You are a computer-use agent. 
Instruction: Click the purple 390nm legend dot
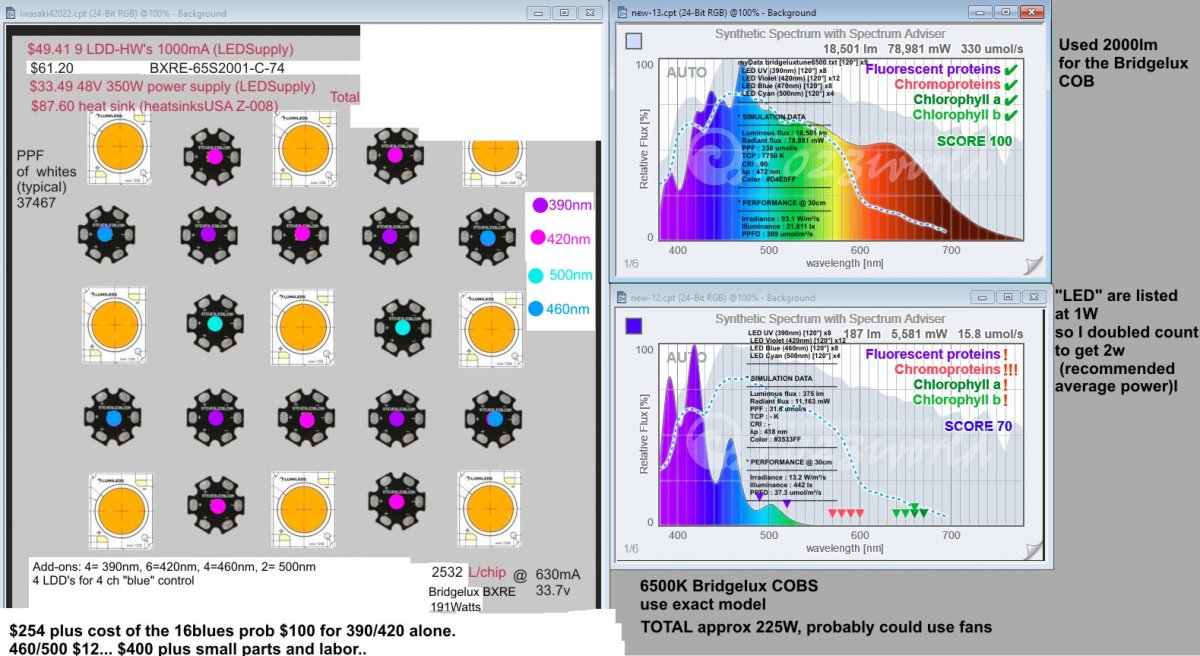pyautogui.click(x=540, y=205)
